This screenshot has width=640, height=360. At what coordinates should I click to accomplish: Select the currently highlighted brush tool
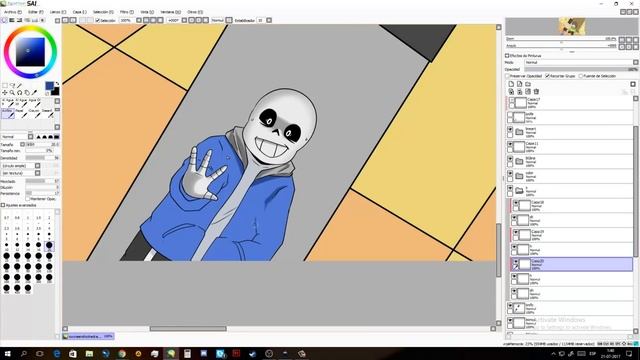(8, 114)
